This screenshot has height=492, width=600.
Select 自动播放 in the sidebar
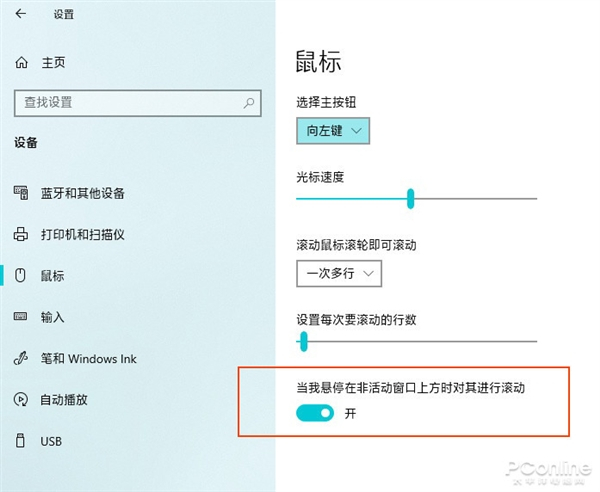point(64,399)
